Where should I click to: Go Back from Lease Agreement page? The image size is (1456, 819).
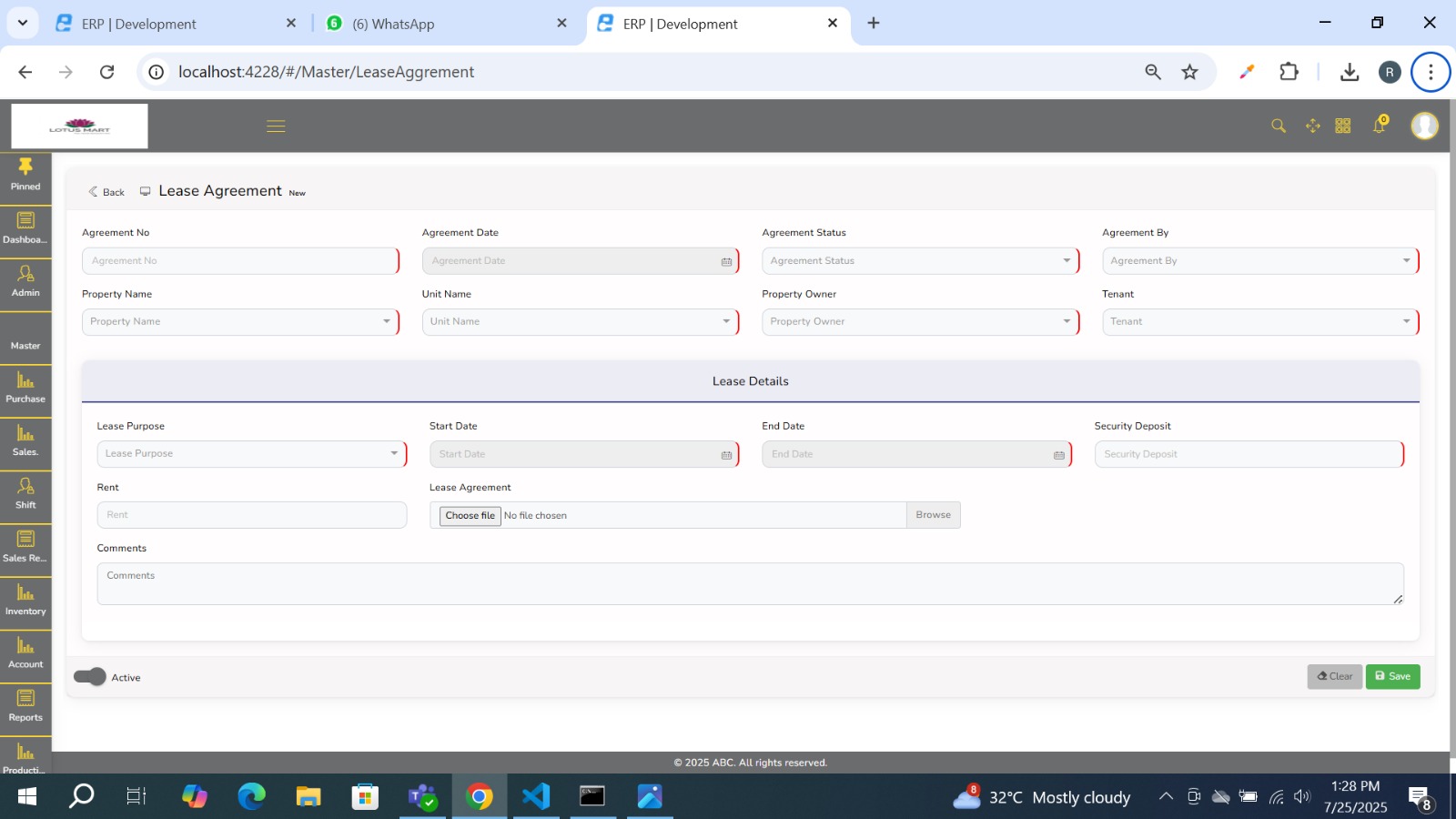pos(106,192)
